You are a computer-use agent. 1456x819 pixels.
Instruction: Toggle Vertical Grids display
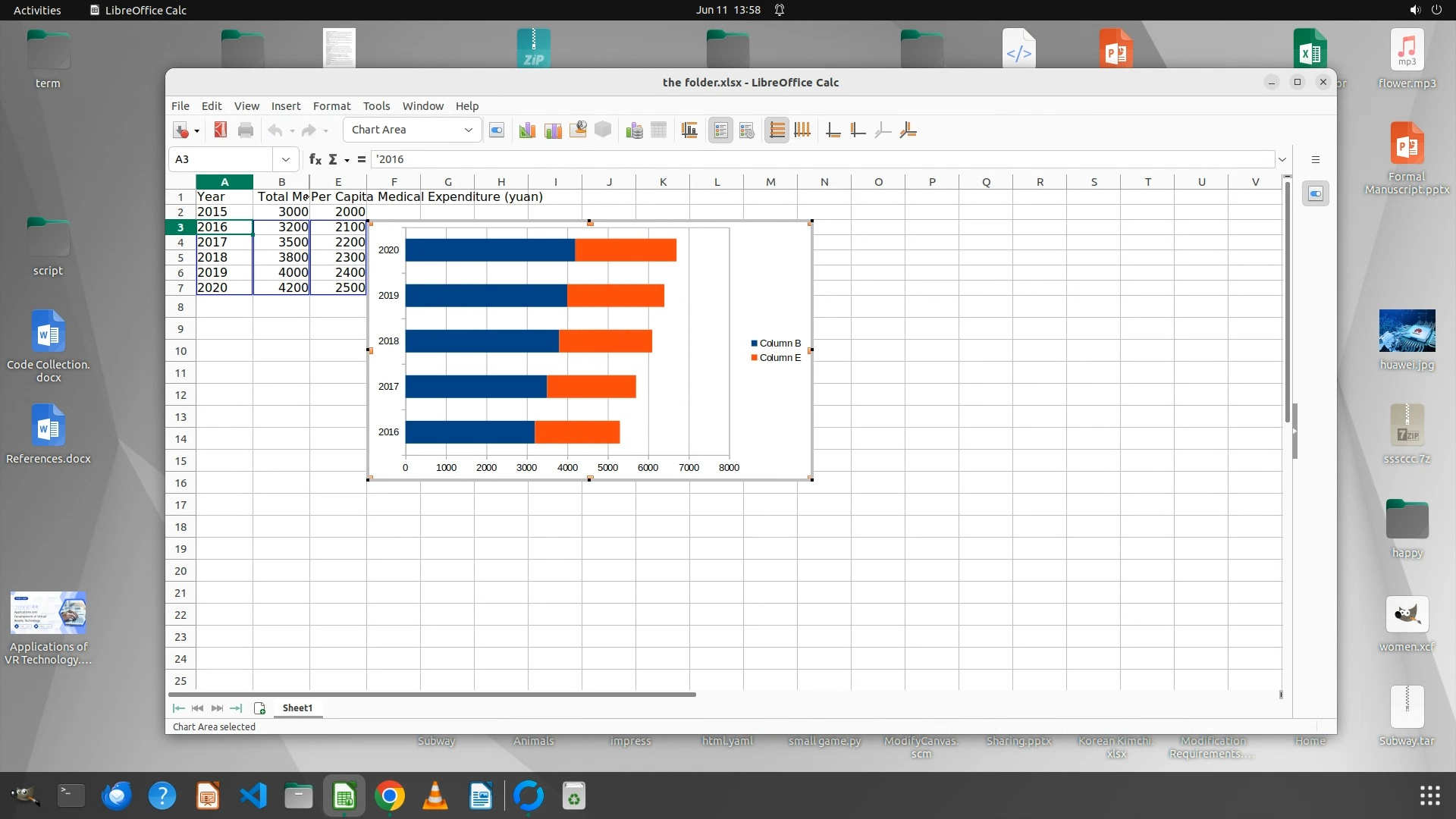click(802, 130)
